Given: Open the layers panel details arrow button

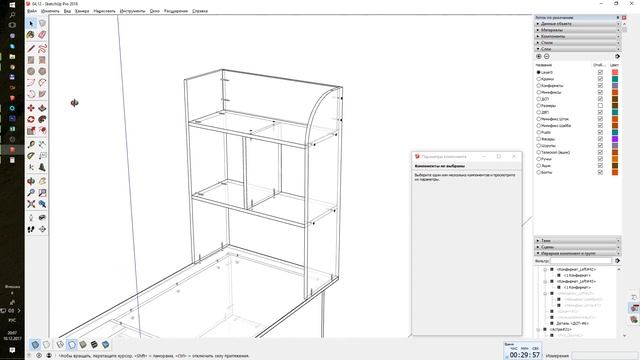Looking at the screenshot, I should (617, 56).
